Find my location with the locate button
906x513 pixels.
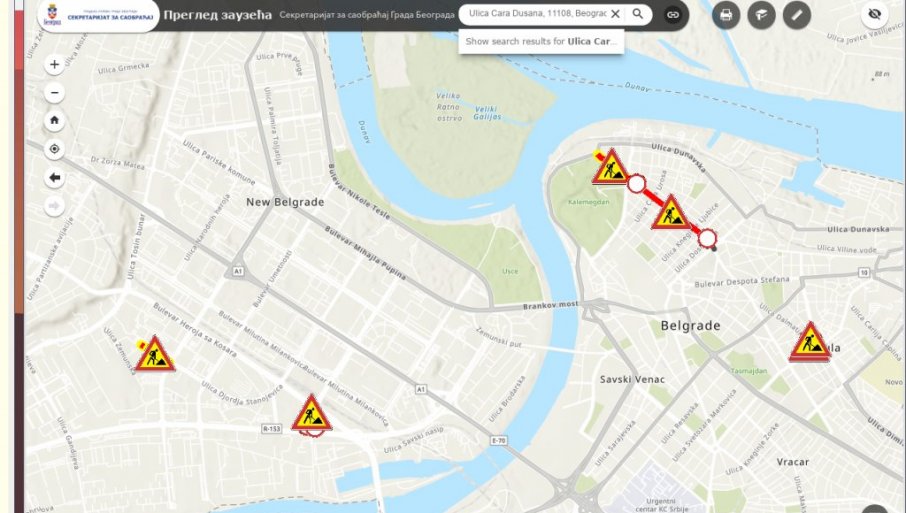coord(54,149)
